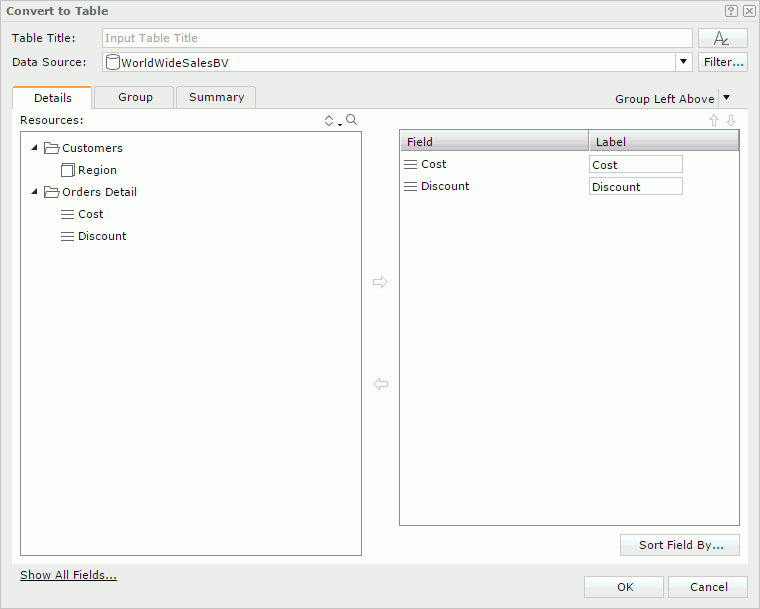Collapse the Orders Detail folder
This screenshot has width=760, height=609.
coord(35,192)
